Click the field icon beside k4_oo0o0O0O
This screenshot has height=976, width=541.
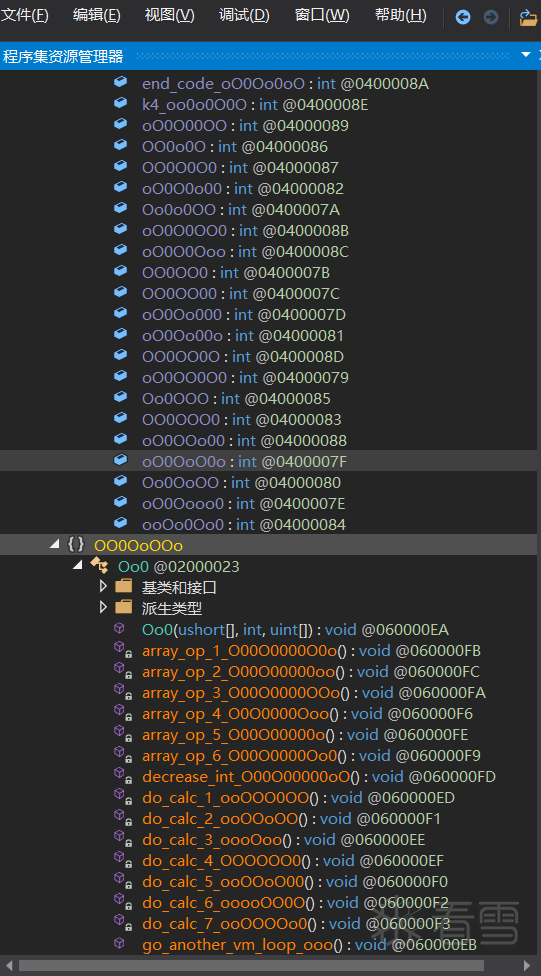point(120,103)
